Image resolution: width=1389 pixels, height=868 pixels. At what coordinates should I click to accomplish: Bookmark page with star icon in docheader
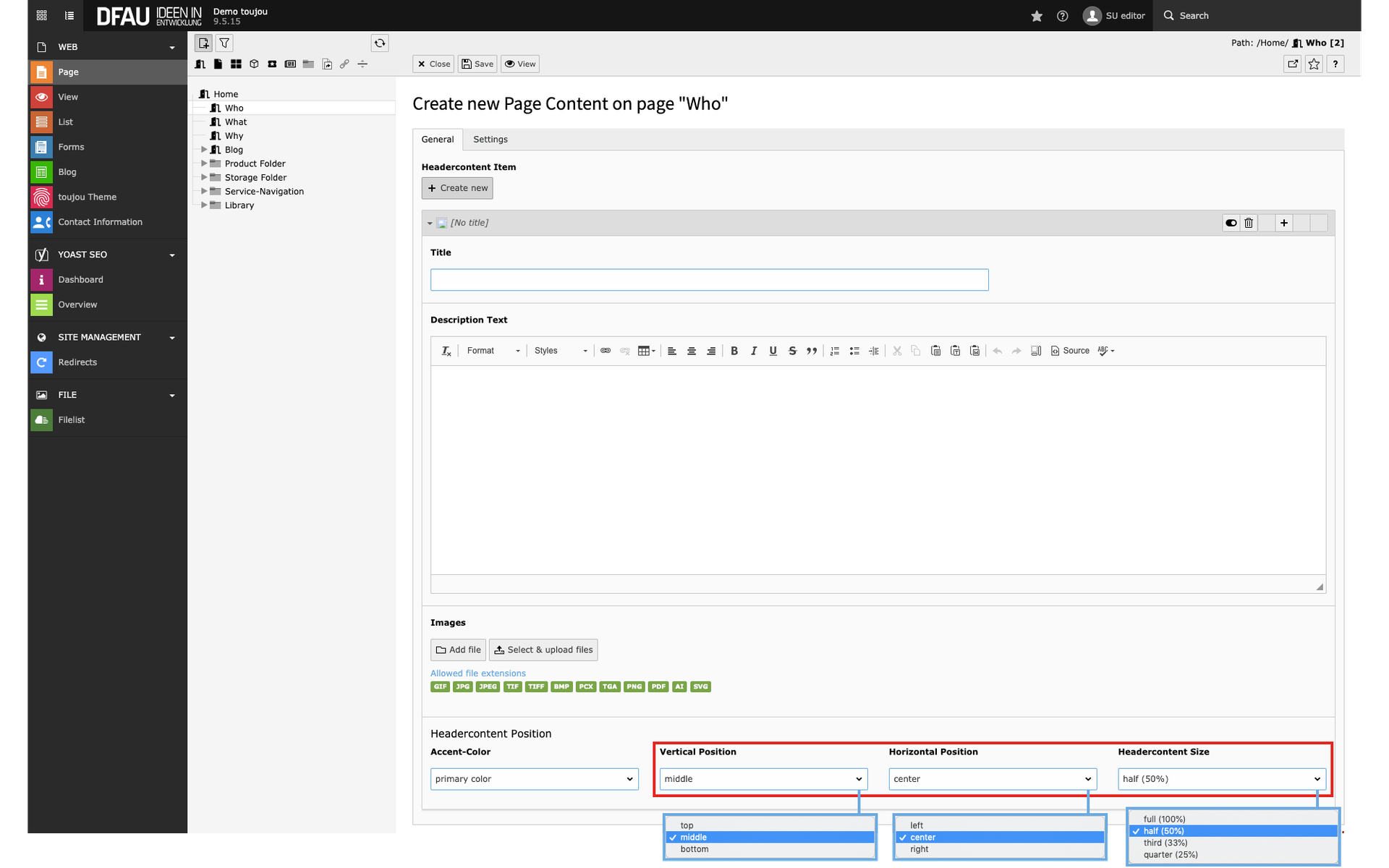pyautogui.click(x=1314, y=64)
